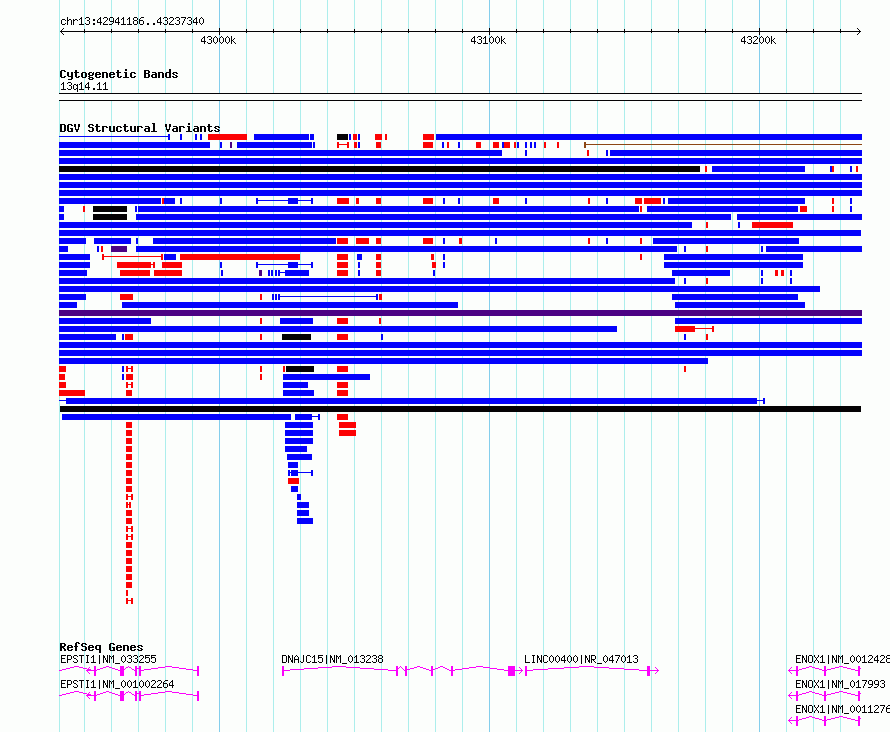Open the EPSTI1|NM_033255 gene label
The width and height of the screenshot is (890, 732).
click(x=108, y=659)
